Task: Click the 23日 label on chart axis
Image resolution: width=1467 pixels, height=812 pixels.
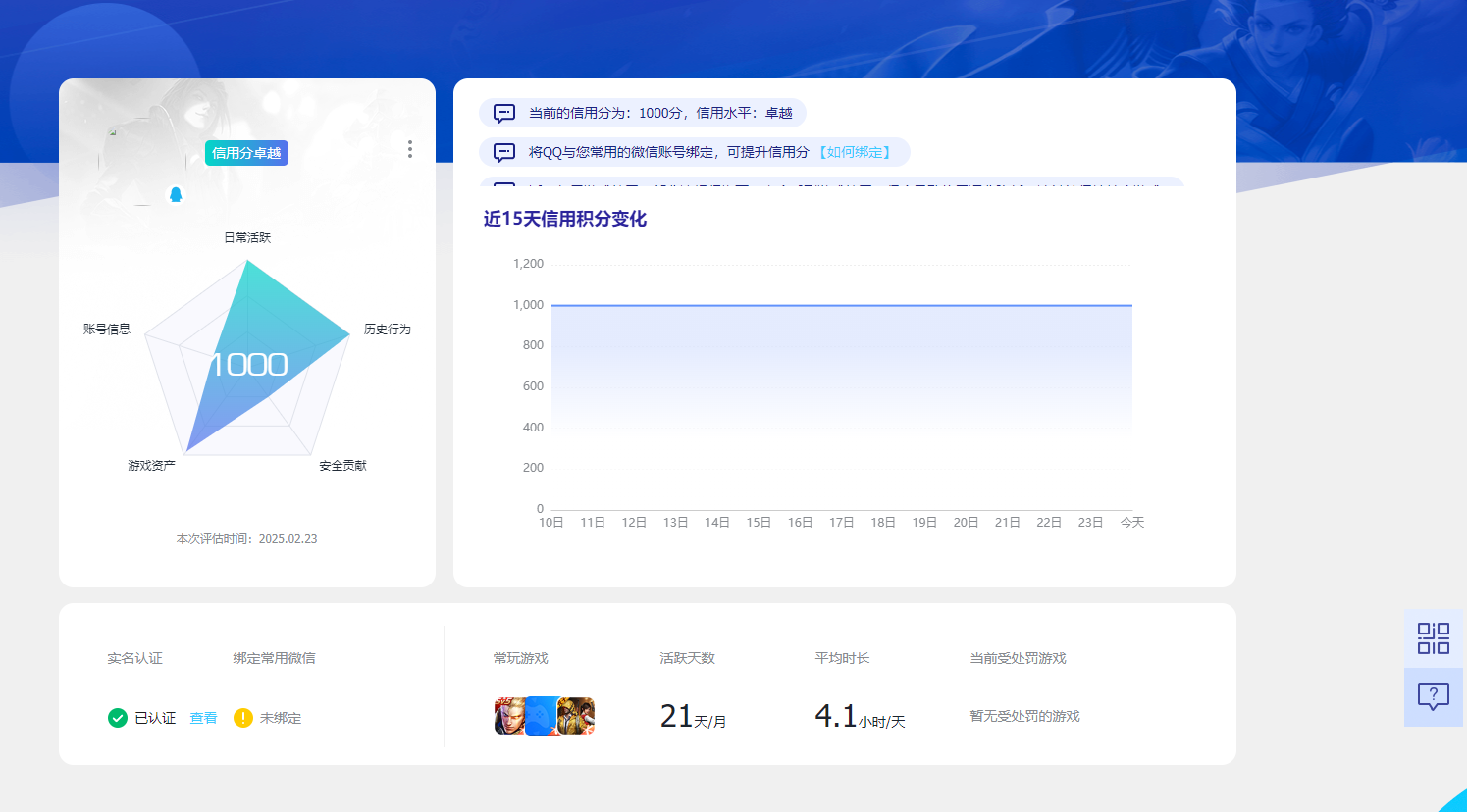Action: [1090, 522]
